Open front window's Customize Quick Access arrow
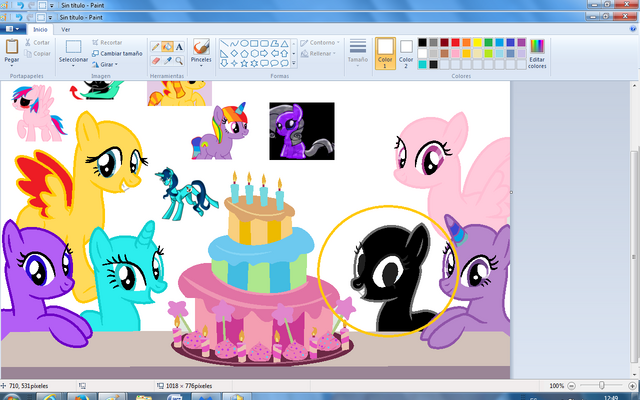This screenshot has height=400, width=640. click(x=50, y=18)
